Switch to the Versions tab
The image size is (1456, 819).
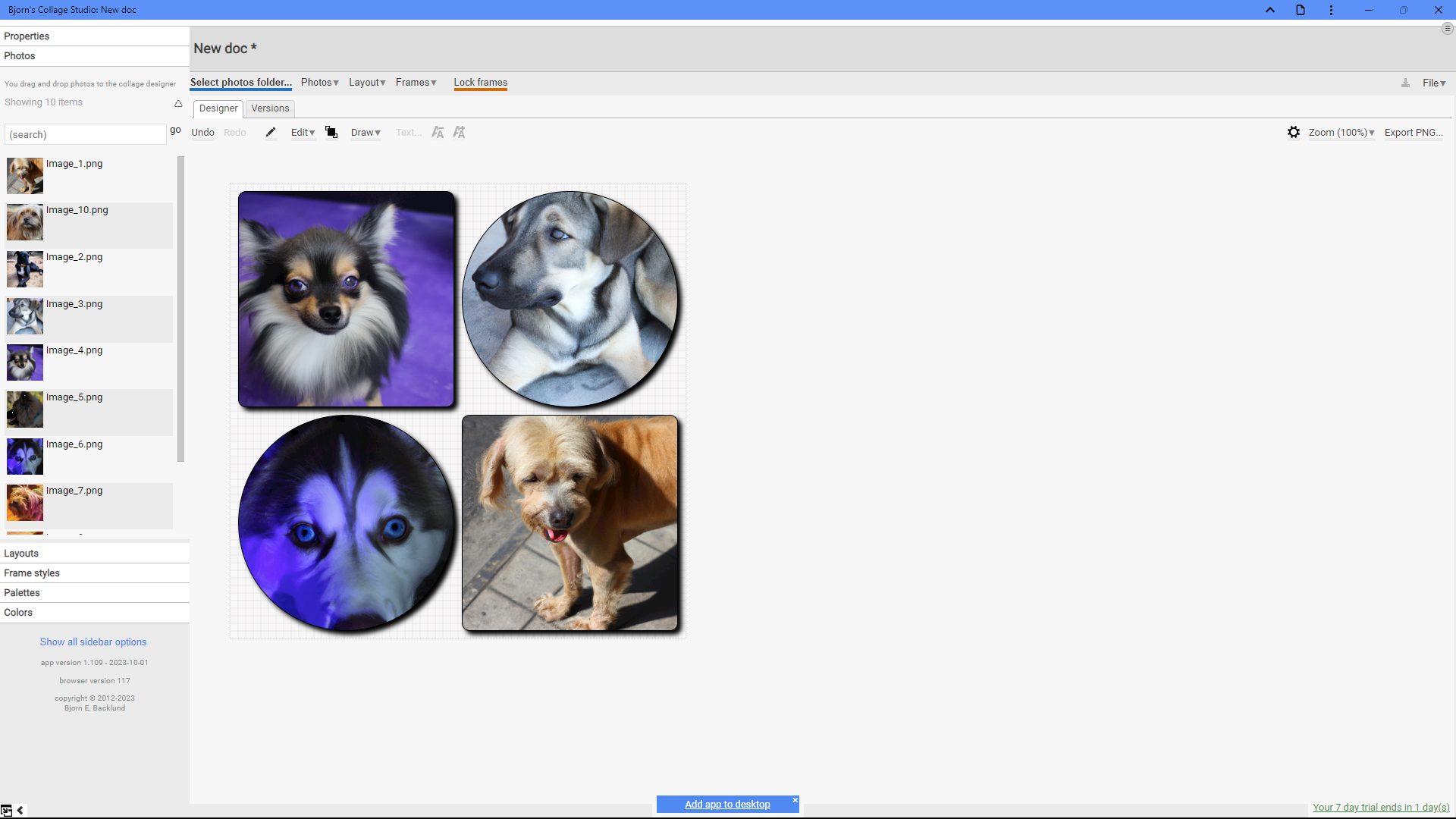(270, 108)
